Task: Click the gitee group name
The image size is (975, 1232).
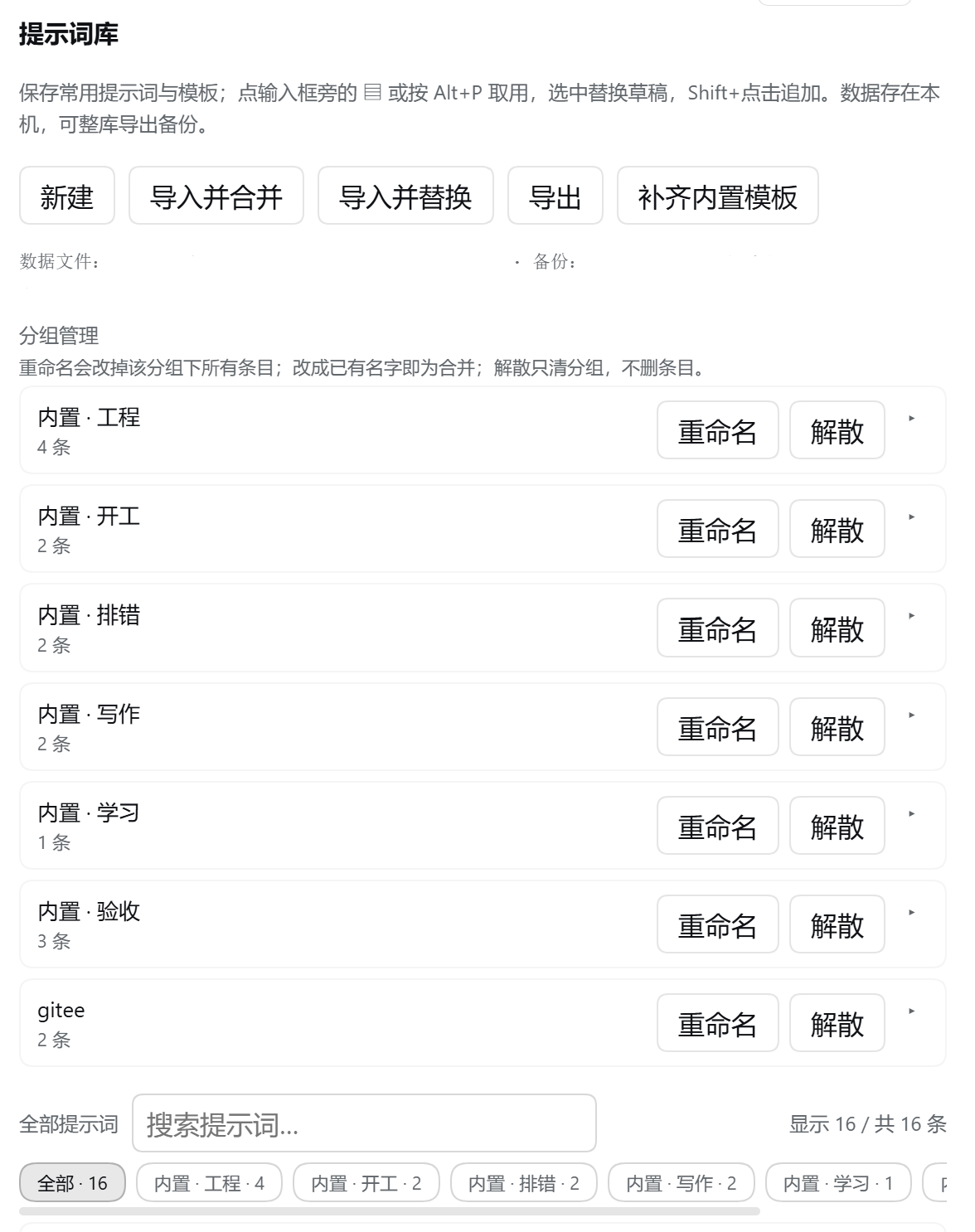Action: coord(61,1011)
